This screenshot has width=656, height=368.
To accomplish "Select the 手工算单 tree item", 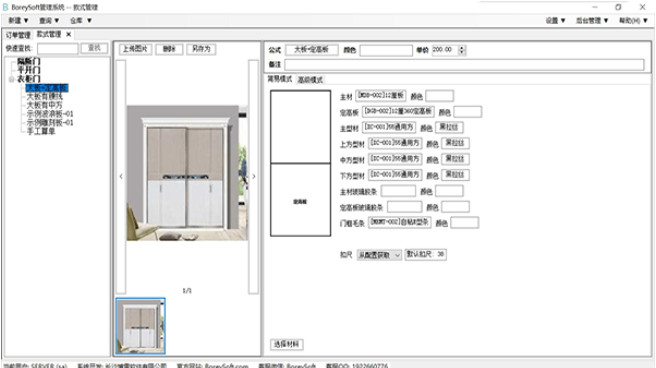I will click(x=41, y=131).
